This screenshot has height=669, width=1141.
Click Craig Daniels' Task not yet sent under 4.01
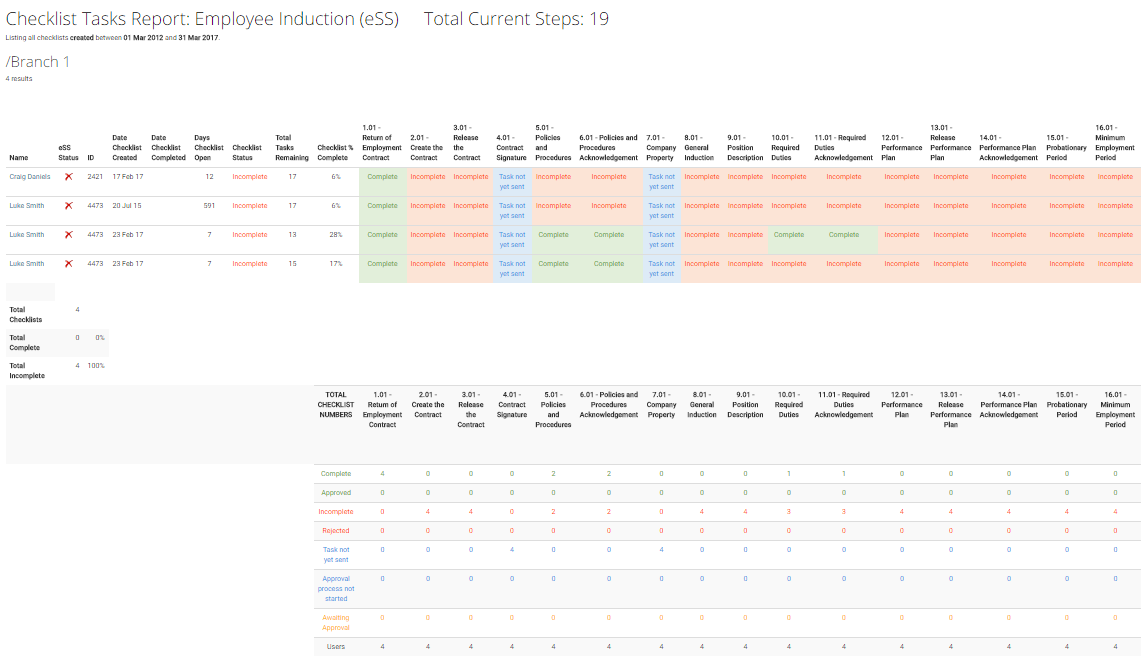[x=512, y=182]
